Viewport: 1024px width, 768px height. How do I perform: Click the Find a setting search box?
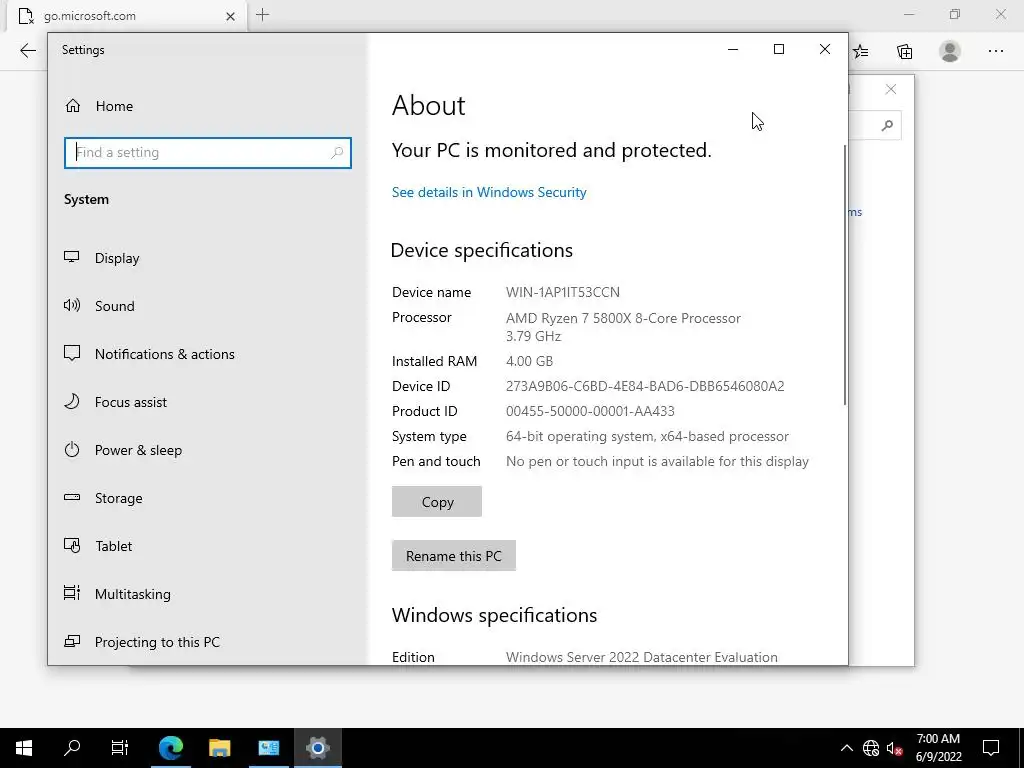pos(208,153)
